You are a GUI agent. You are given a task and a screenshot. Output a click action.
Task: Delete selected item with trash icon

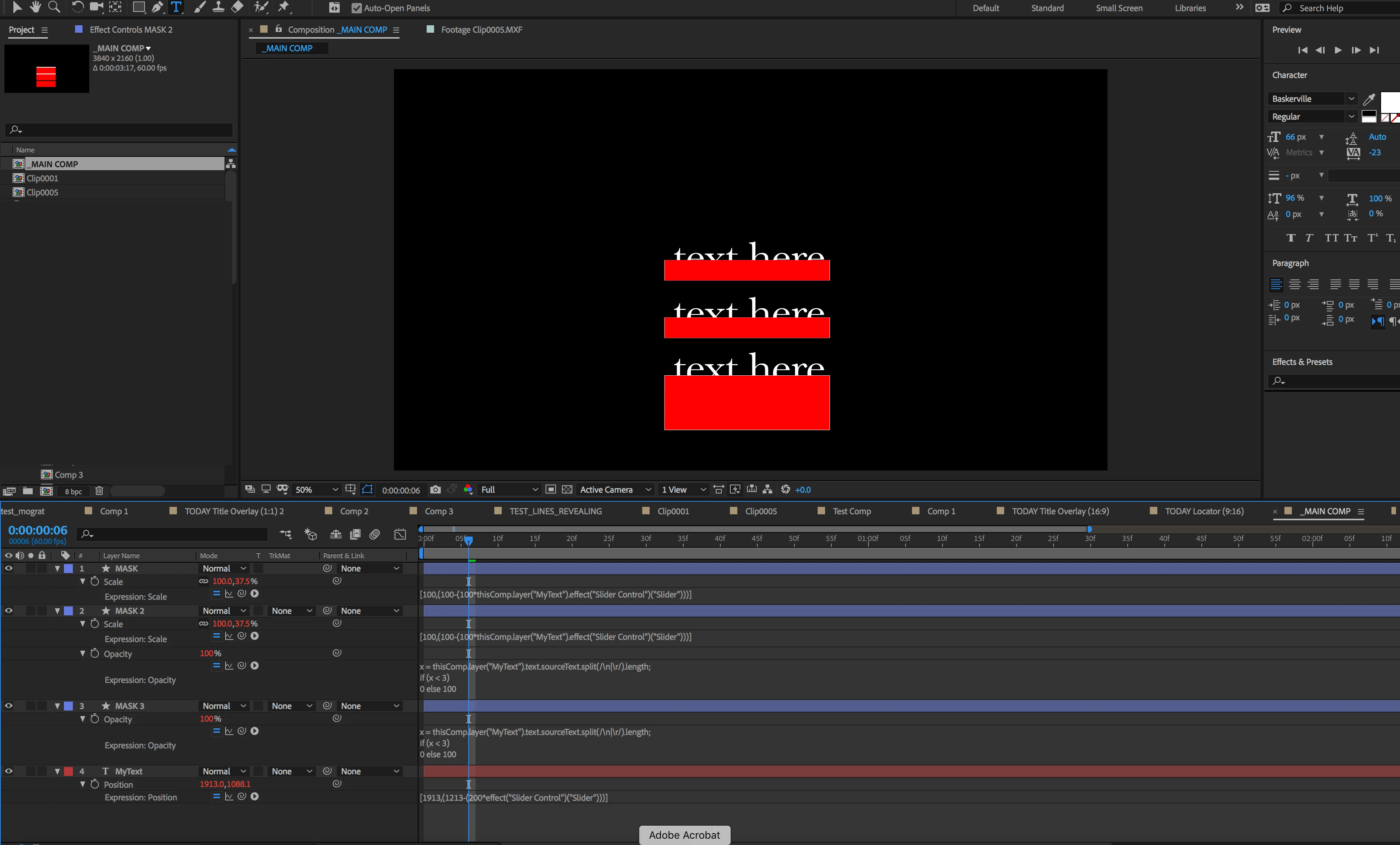coord(99,491)
